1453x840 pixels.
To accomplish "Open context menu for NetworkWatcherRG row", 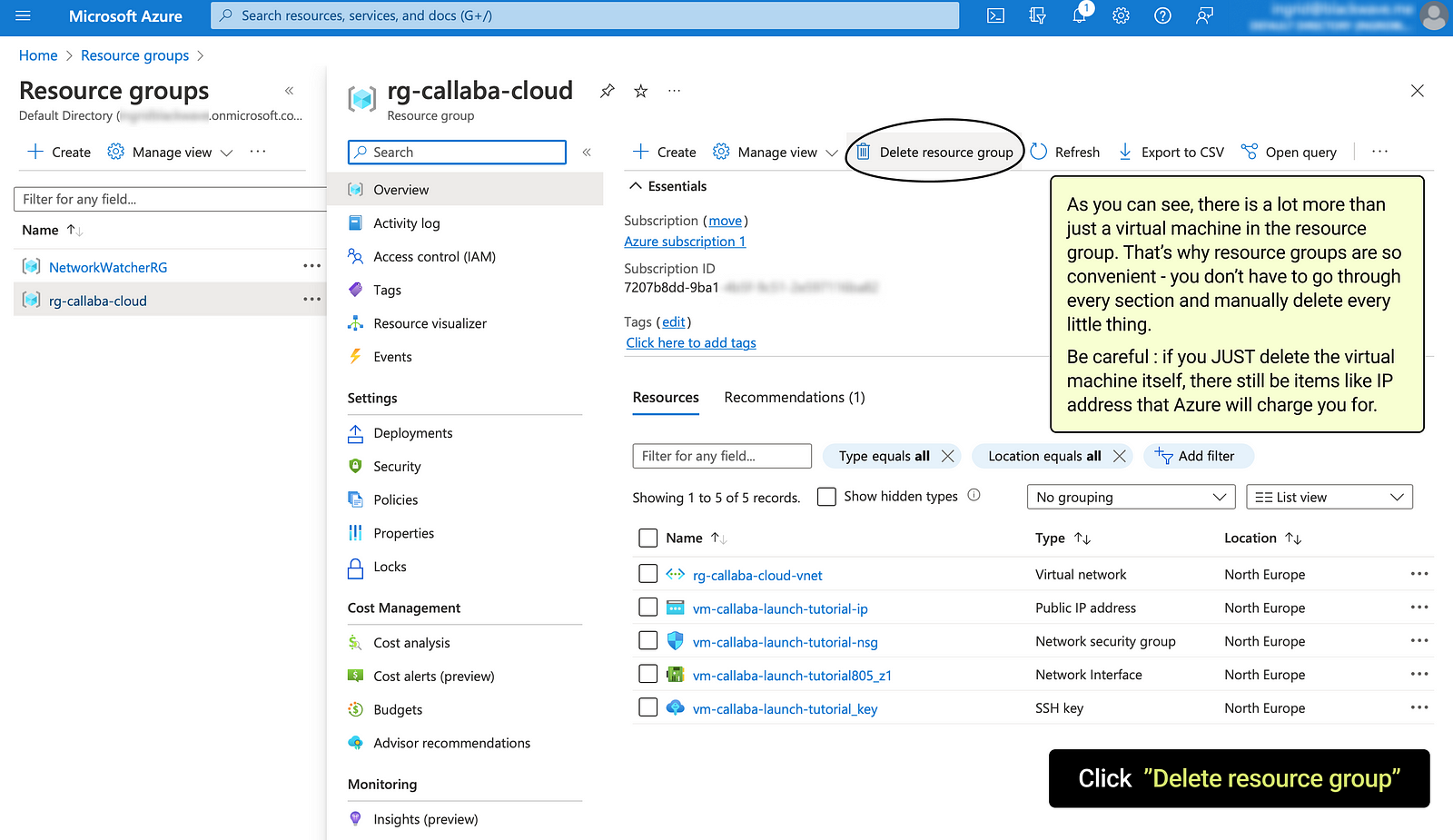I will point(311,266).
